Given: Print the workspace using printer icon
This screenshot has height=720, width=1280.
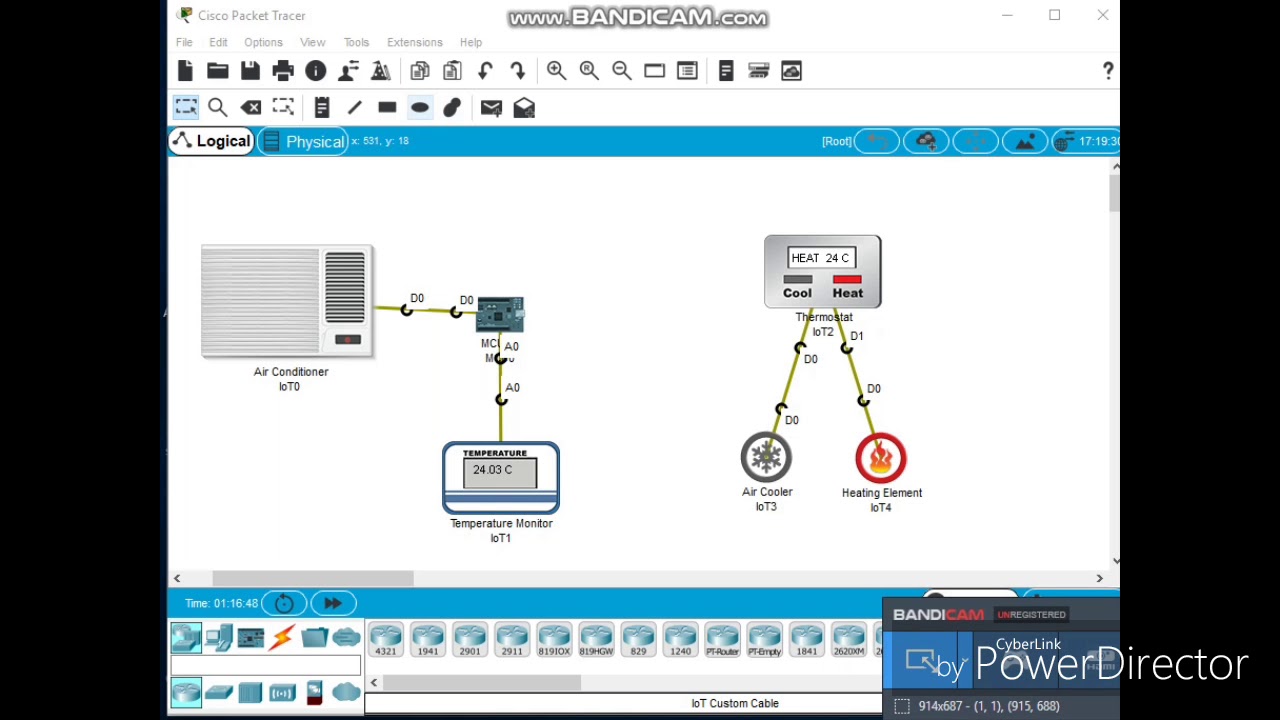Looking at the screenshot, I should (283, 71).
